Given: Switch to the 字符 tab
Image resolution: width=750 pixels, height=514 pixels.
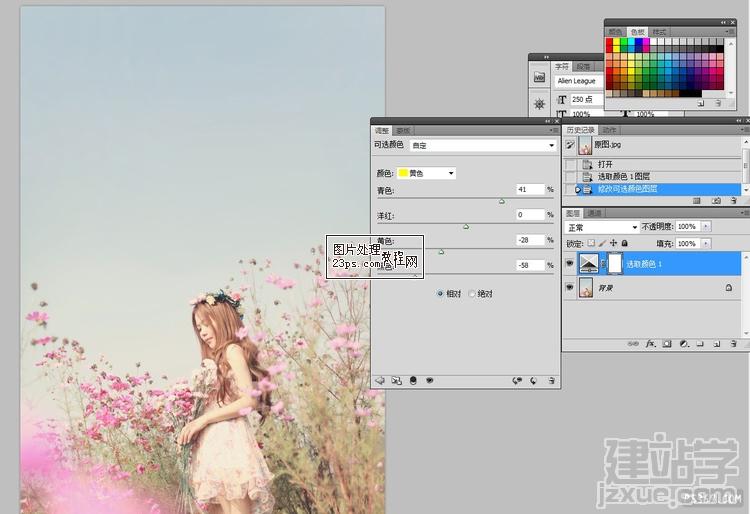Looking at the screenshot, I should (x=562, y=66).
